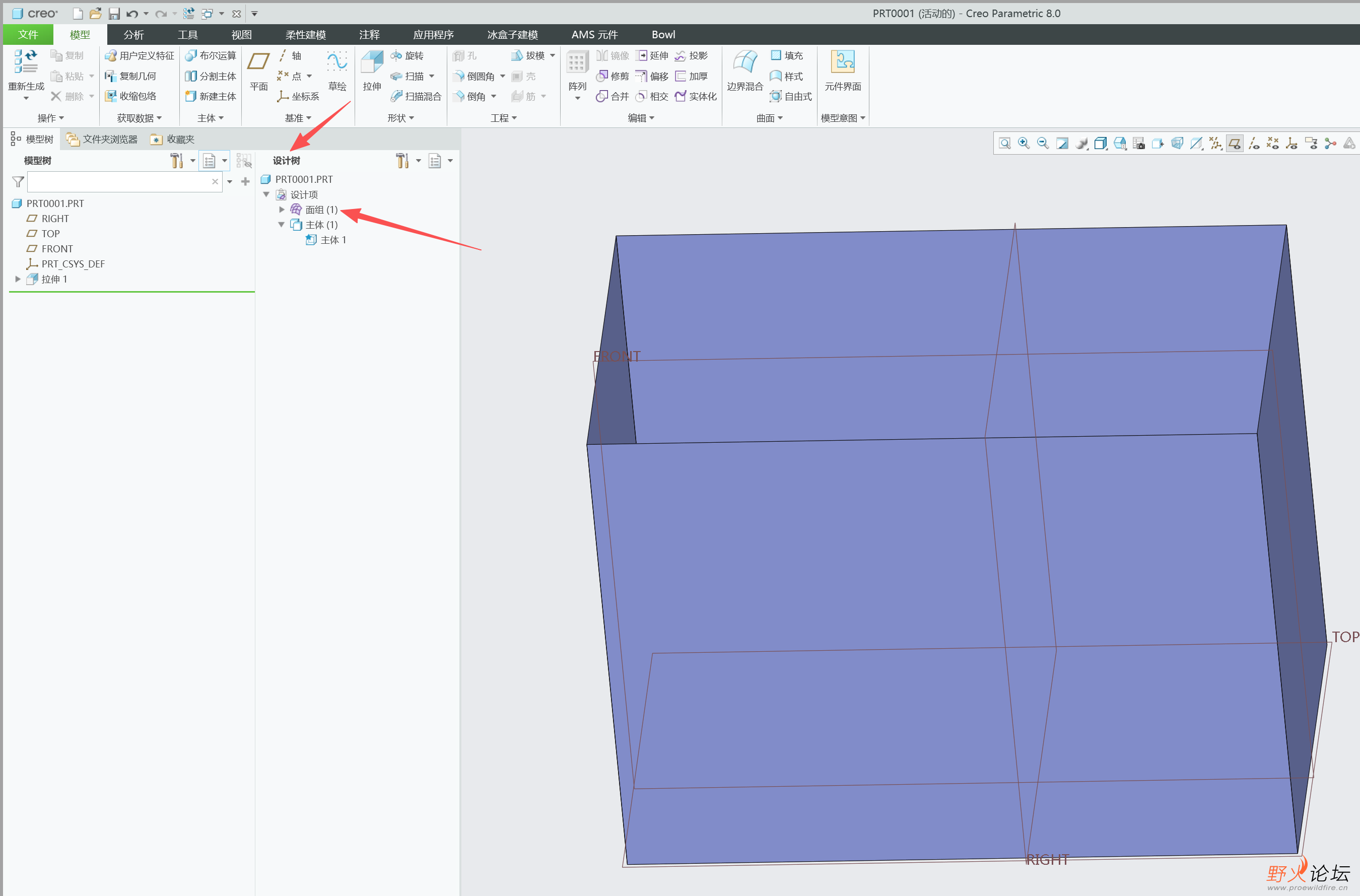Open the Pattern (阵列) tool
Screen dimensions: 1360x896
click(577, 62)
